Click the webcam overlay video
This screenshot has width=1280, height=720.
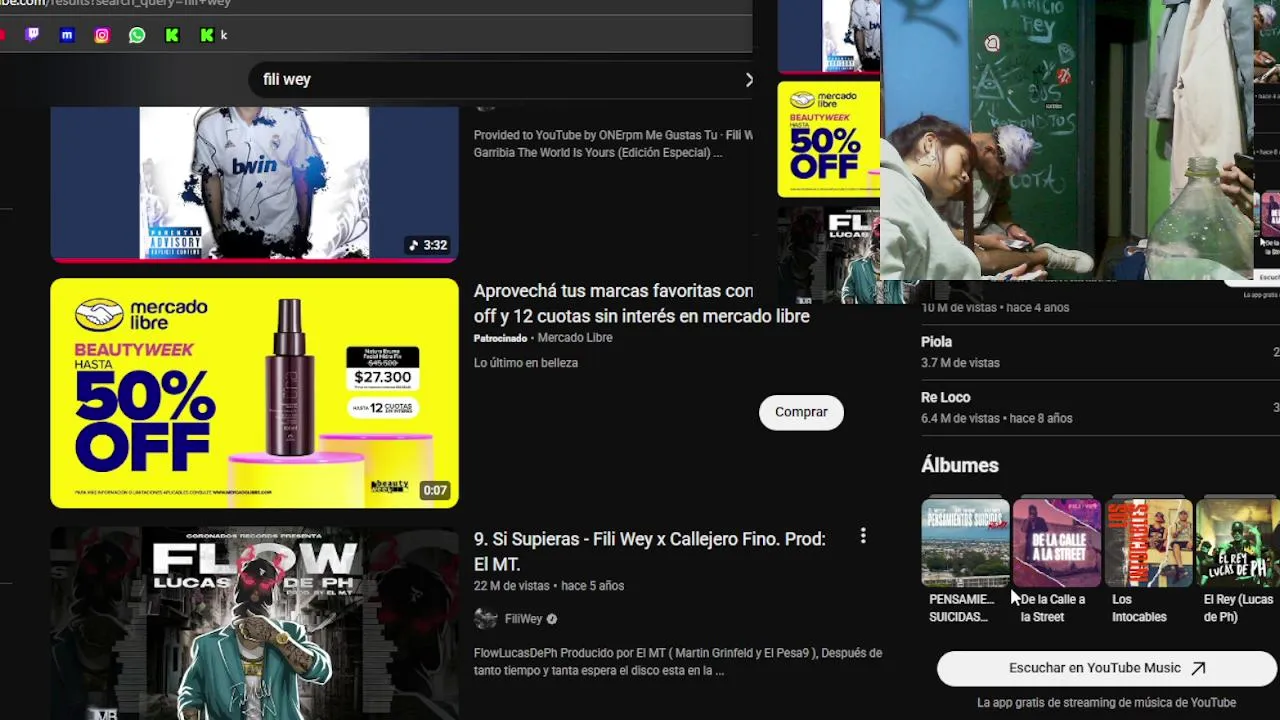[1066, 139]
